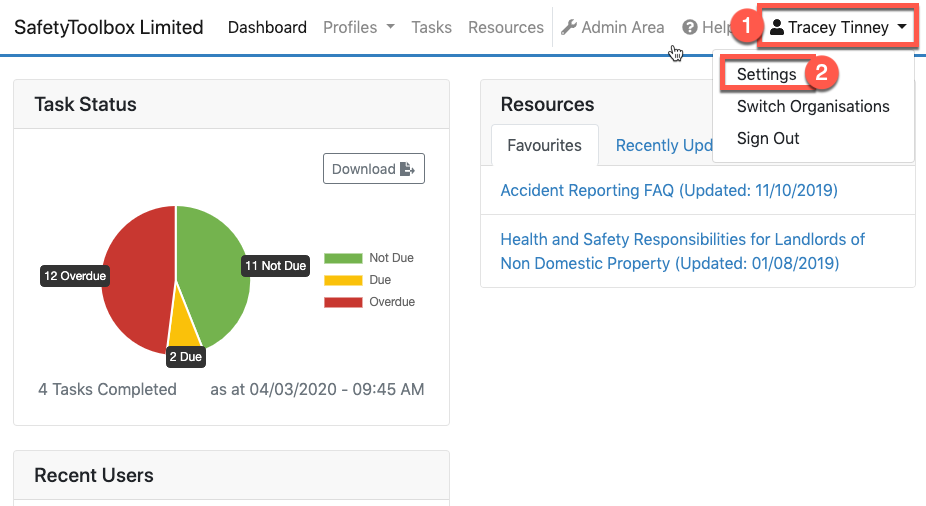Select Settings from the user menu
Screen dimensions: 926x506
click(766, 74)
